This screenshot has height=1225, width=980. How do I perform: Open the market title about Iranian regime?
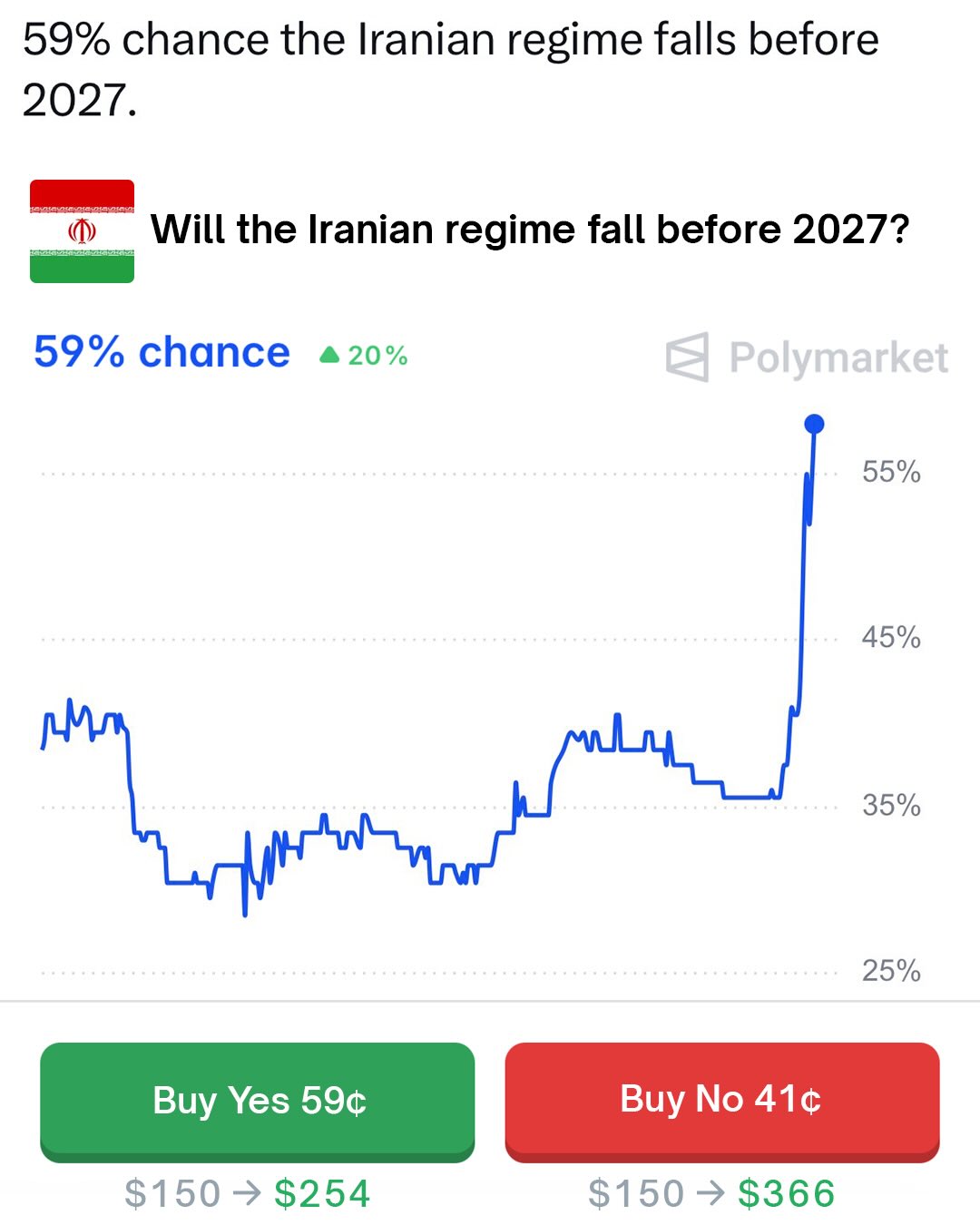pyautogui.click(x=529, y=230)
